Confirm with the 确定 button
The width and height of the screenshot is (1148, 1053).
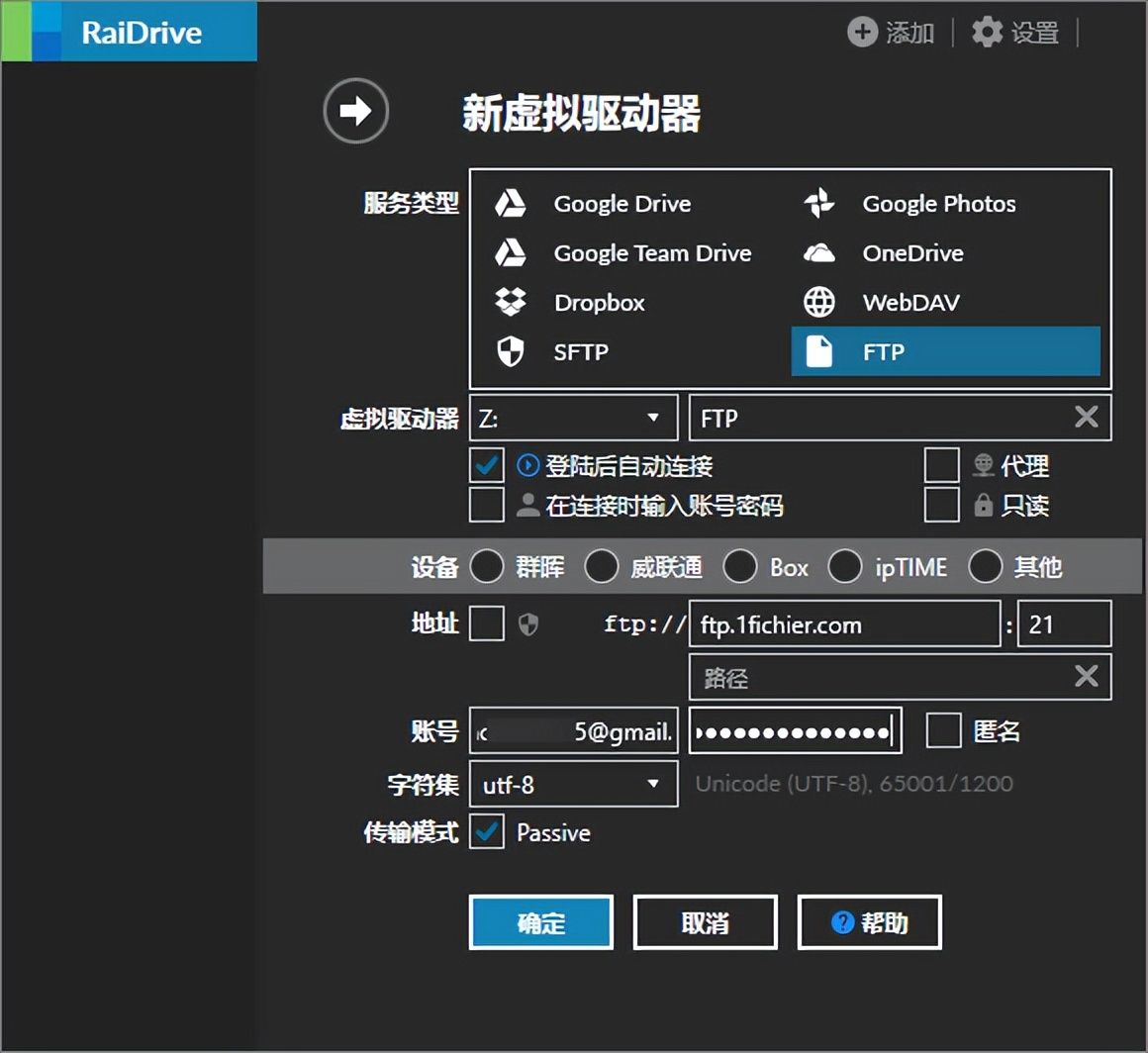[x=541, y=922]
